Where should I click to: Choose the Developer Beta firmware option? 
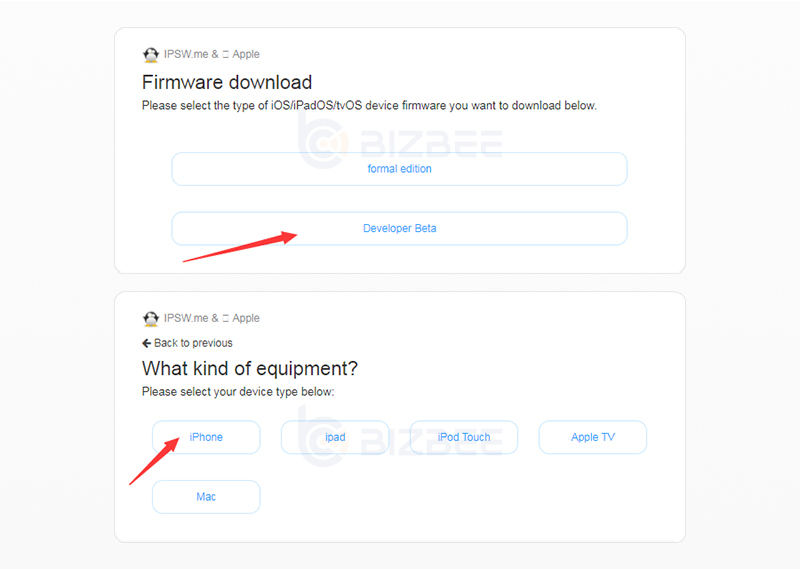pyautogui.click(x=399, y=229)
